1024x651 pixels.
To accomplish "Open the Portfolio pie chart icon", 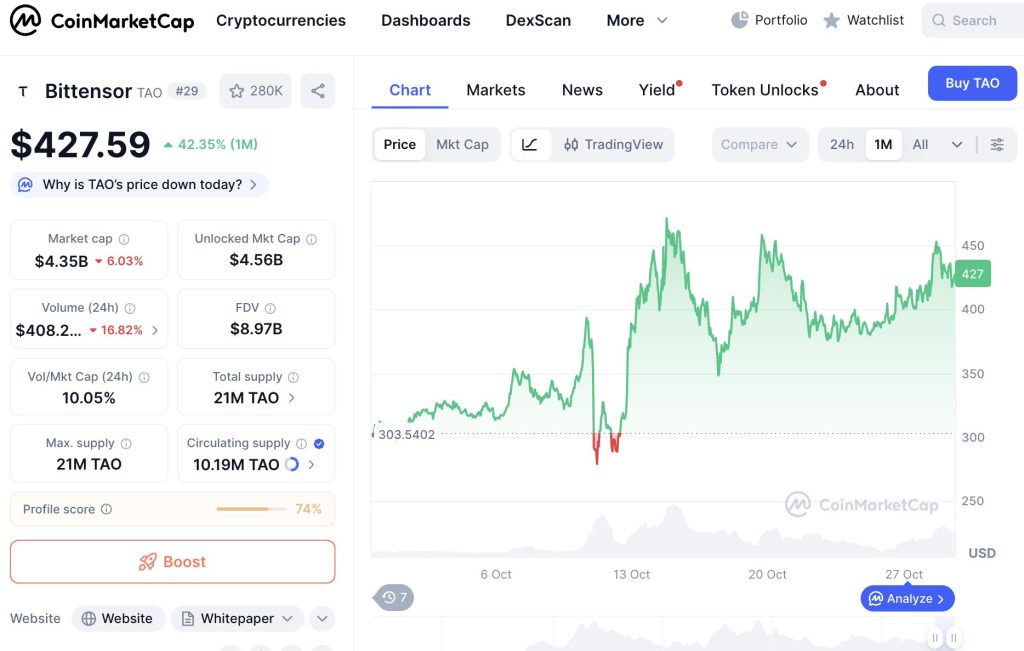I will [x=740, y=20].
